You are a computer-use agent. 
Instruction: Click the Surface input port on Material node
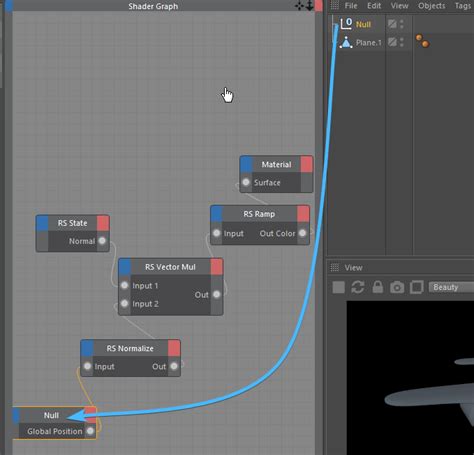(246, 182)
